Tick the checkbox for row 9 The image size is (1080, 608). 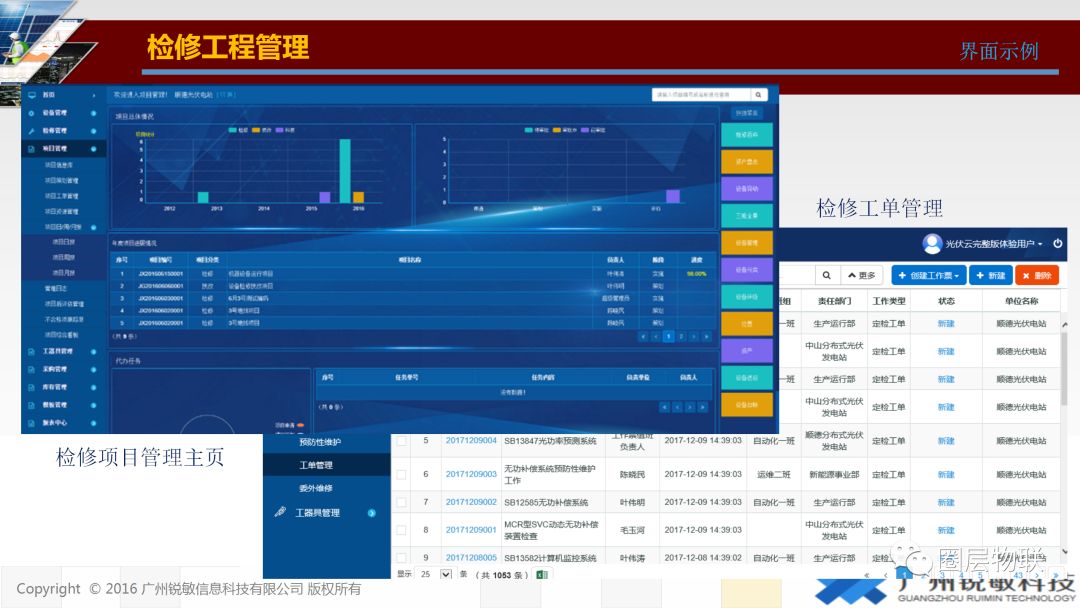pos(402,558)
